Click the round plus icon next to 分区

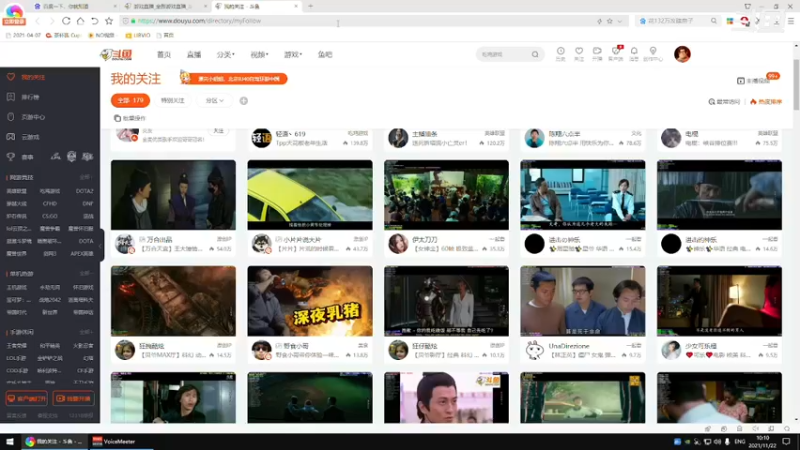[x=243, y=101]
